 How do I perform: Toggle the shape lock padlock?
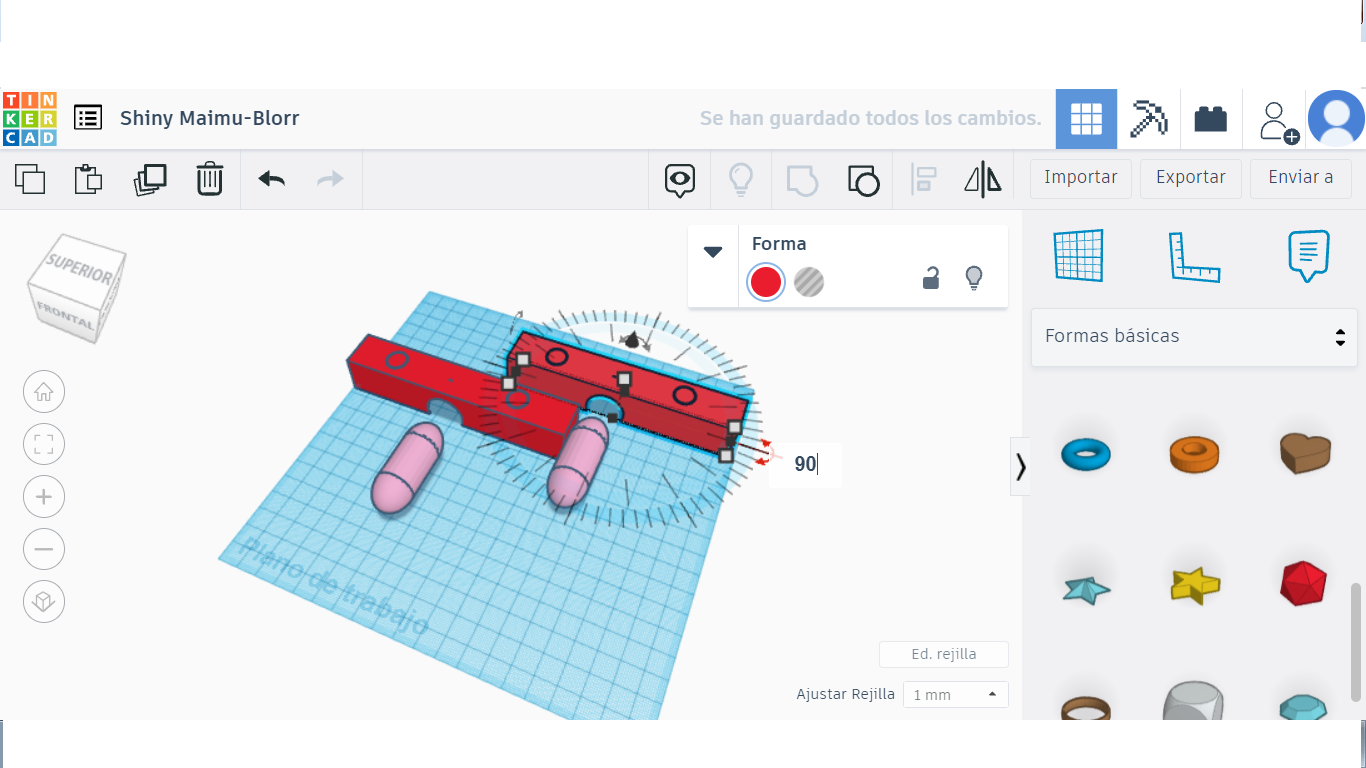931,278
